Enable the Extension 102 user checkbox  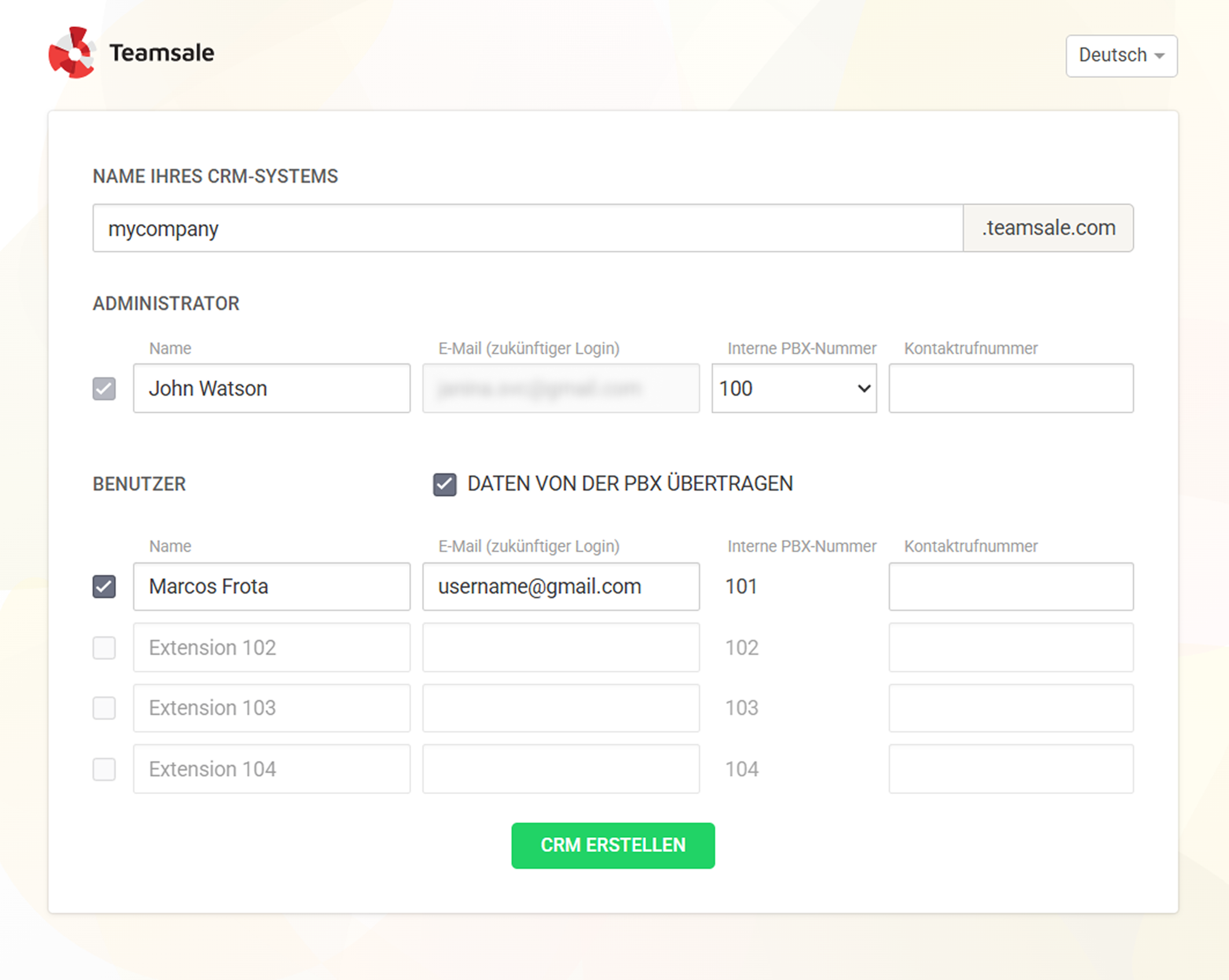(104, 648)
